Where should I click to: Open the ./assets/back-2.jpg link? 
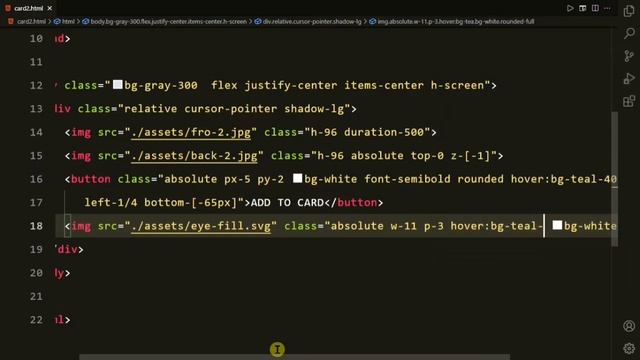[194, 156]
